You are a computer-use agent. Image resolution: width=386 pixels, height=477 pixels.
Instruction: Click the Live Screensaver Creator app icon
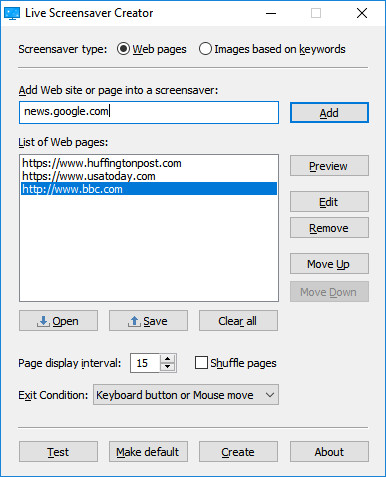pos(12,13)
